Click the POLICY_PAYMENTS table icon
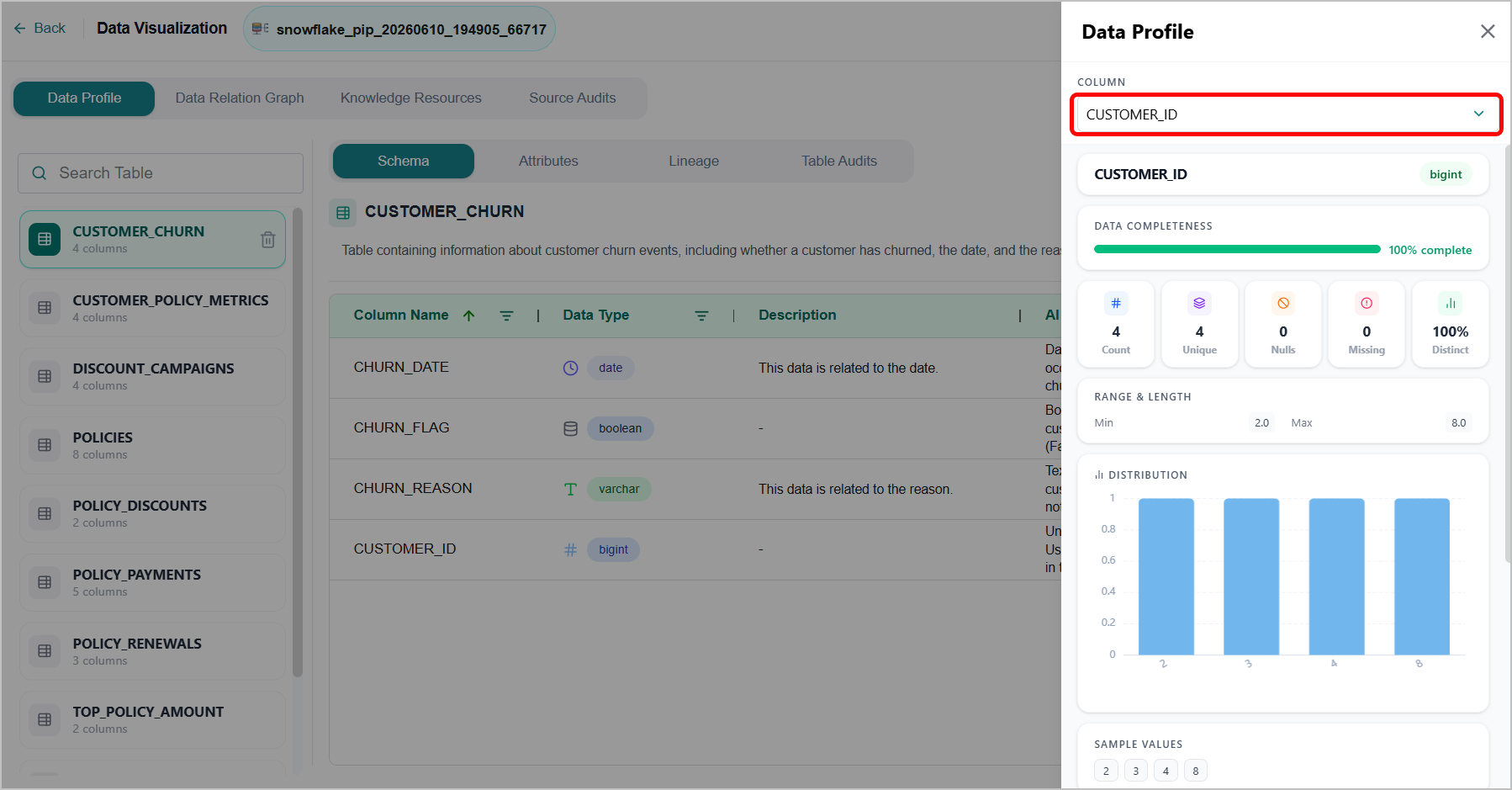The width and height of the screenshot is (1512, 790). click(45, 582)
